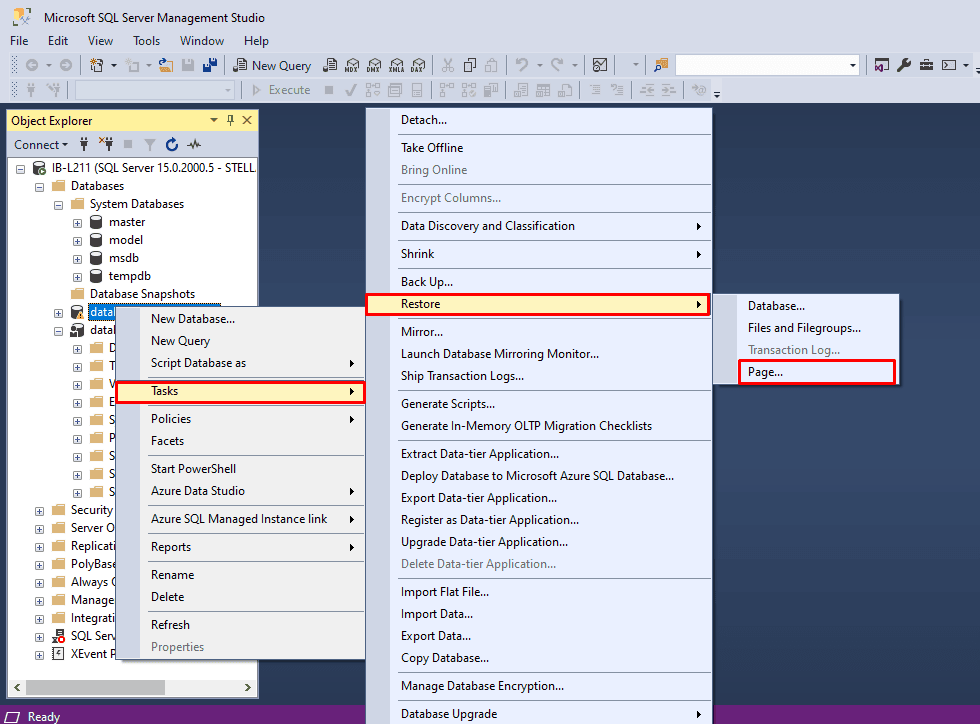Expand the tempdb database node
The image size is (980, 724).
[77, 277]
